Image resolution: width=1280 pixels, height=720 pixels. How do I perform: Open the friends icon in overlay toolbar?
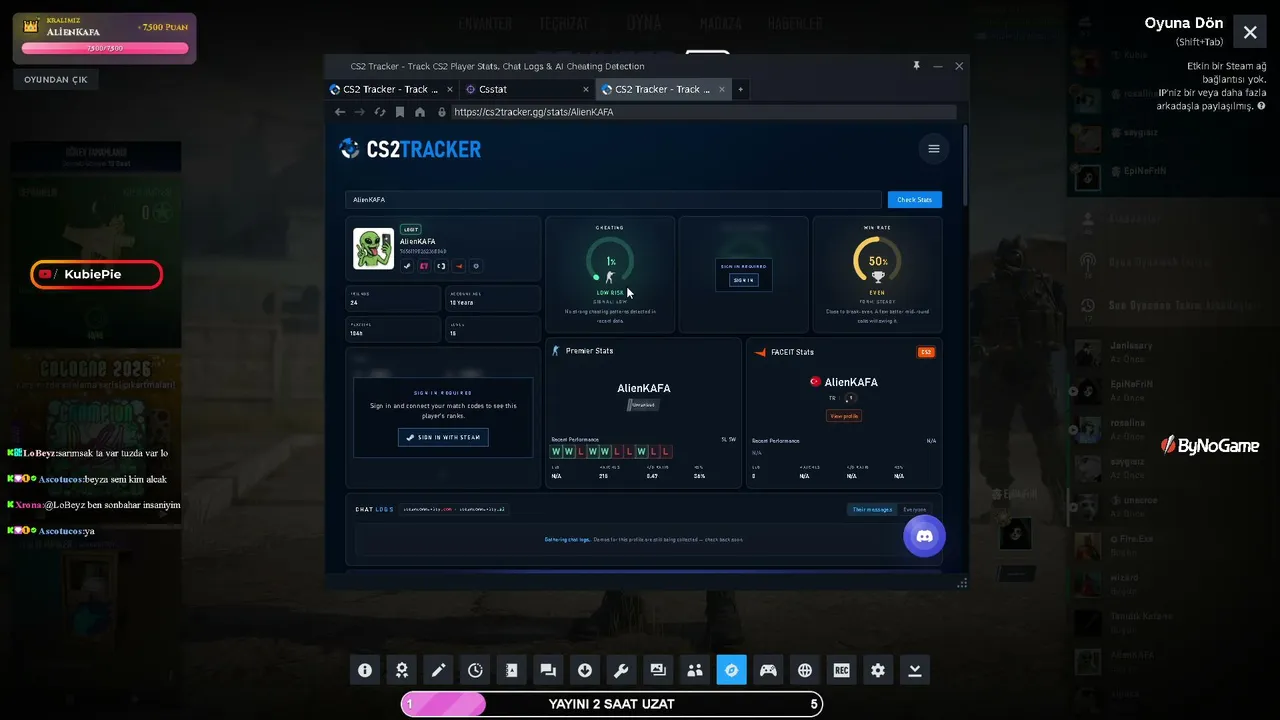(695, 670)
